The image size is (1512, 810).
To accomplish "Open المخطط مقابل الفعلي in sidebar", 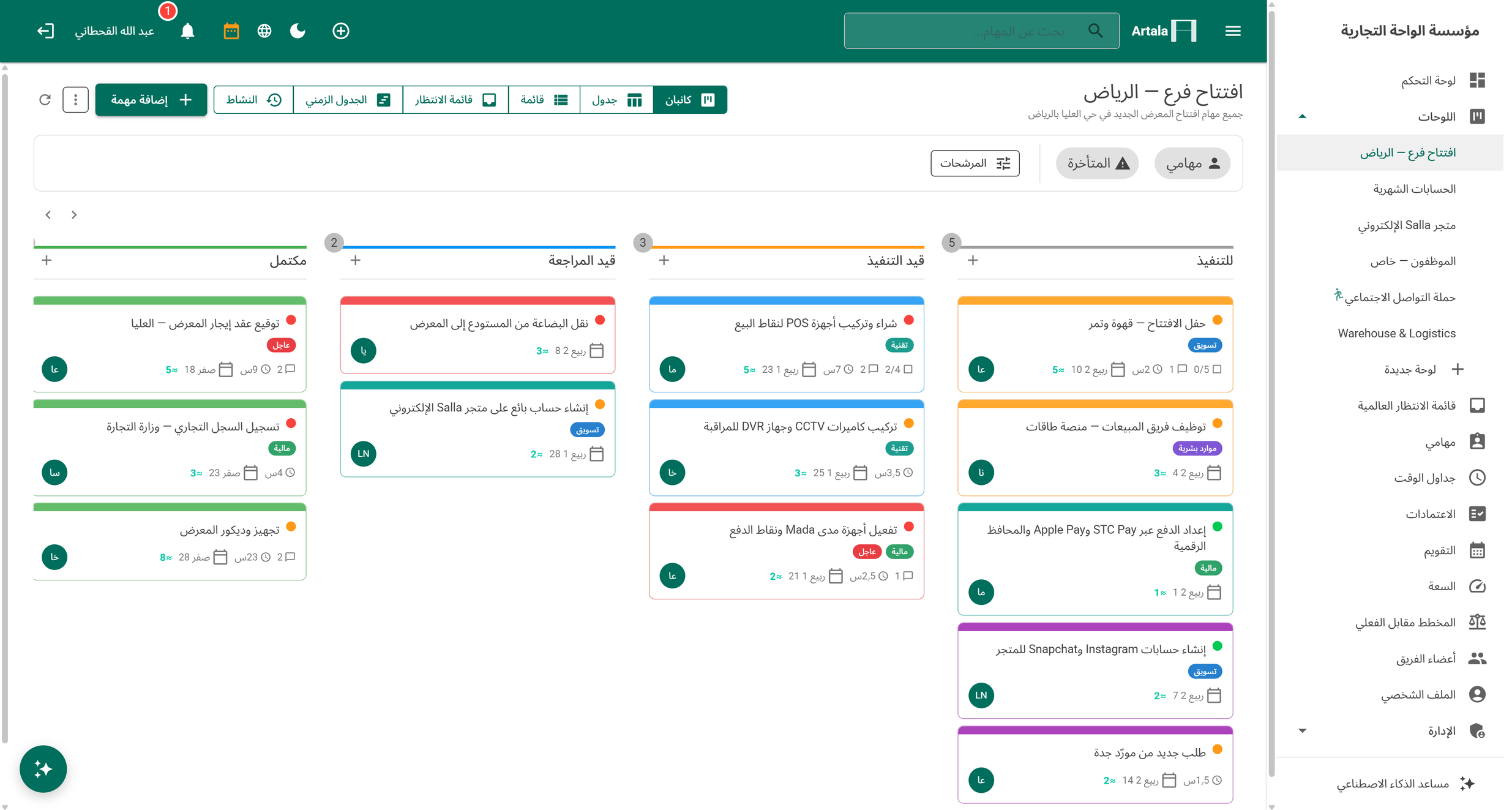I will coord(1390,622).
